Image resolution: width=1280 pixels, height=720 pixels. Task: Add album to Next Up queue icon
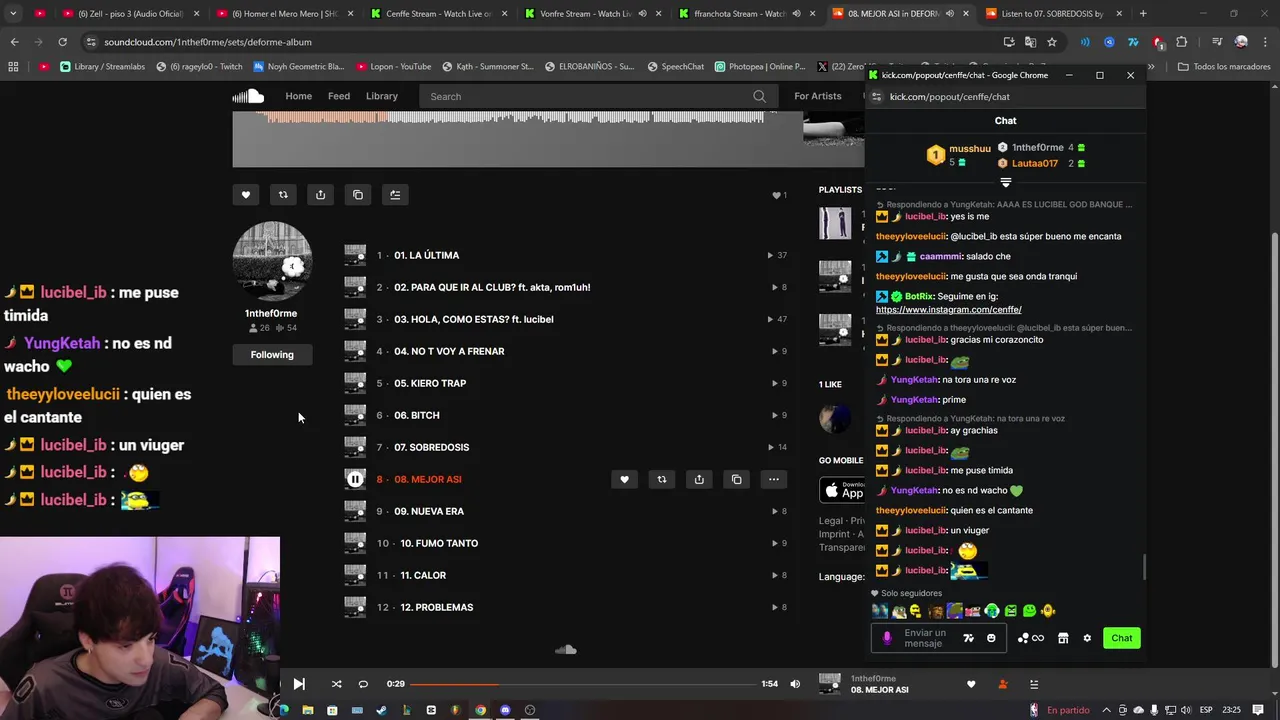[395, 195]
